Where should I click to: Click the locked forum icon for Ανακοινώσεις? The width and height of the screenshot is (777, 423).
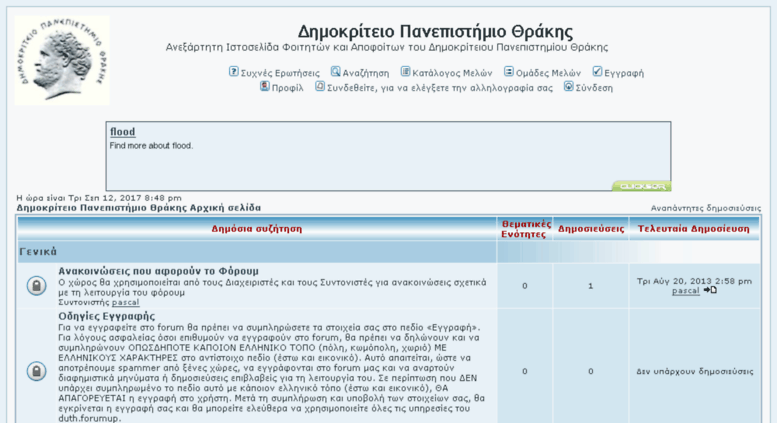pyautogui.click(x=36, y=286)
